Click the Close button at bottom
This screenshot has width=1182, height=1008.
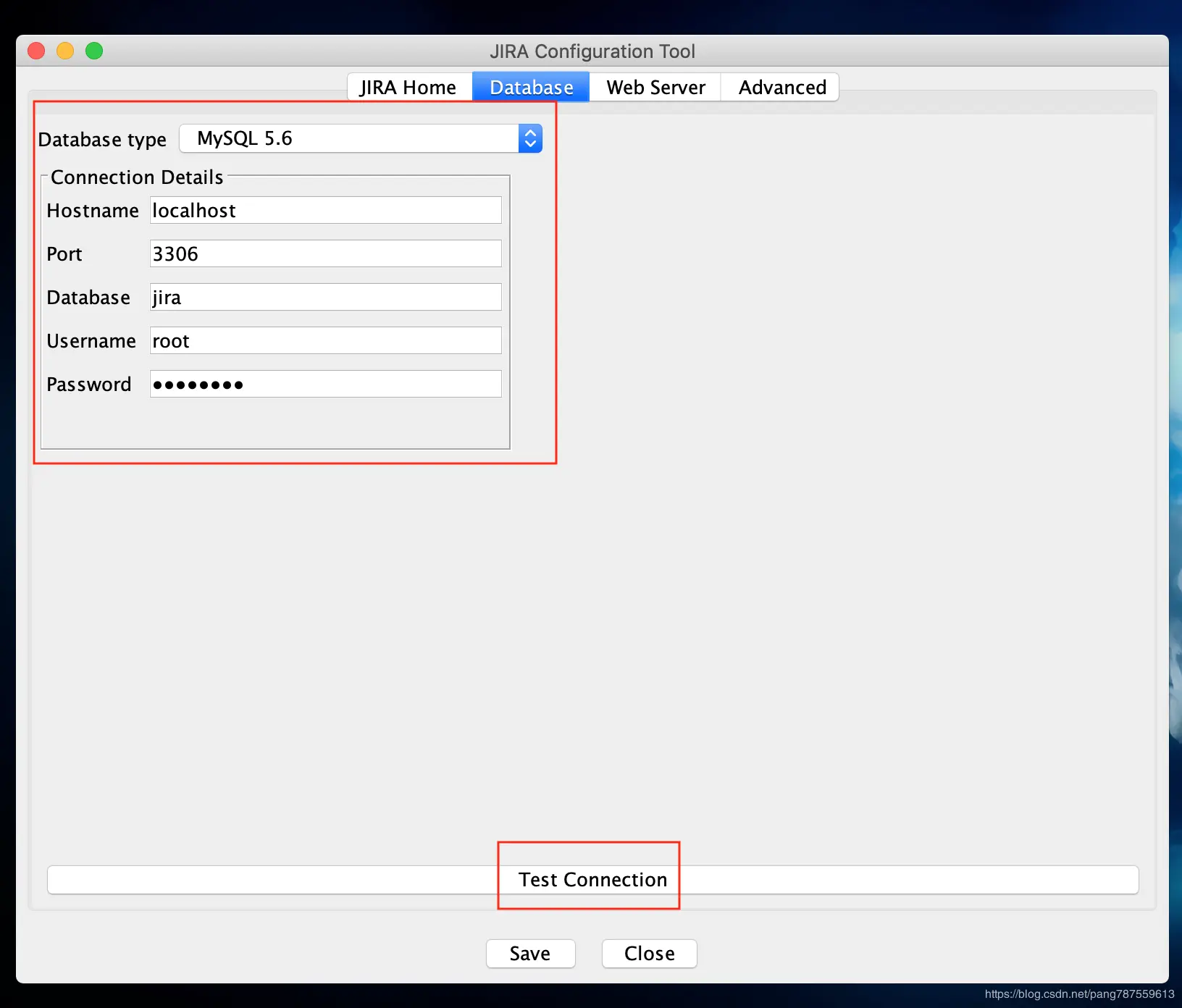649,954
